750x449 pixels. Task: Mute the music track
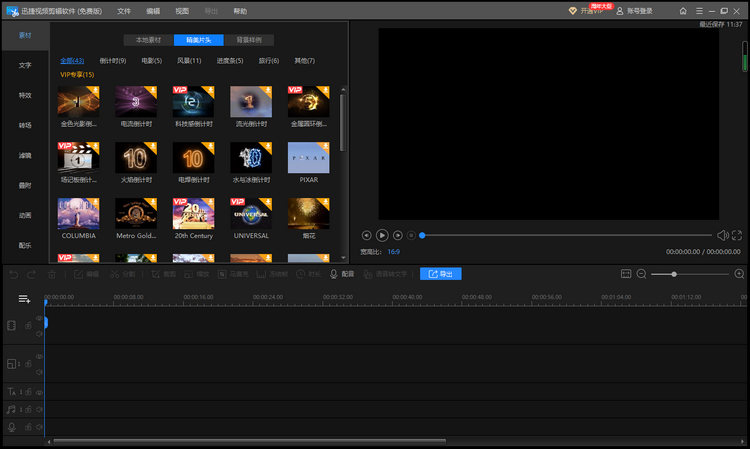click(x=39, y=409)
